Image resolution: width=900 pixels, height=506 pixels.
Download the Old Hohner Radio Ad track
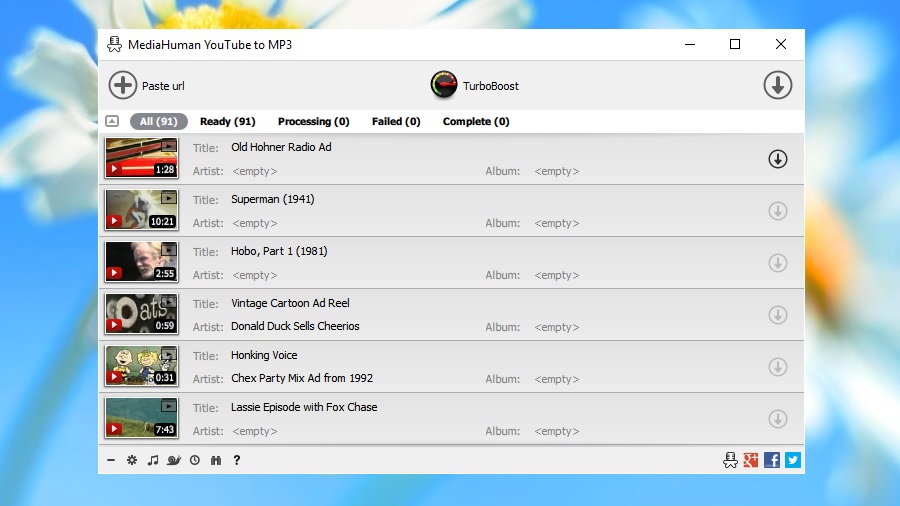pos(778,159)
